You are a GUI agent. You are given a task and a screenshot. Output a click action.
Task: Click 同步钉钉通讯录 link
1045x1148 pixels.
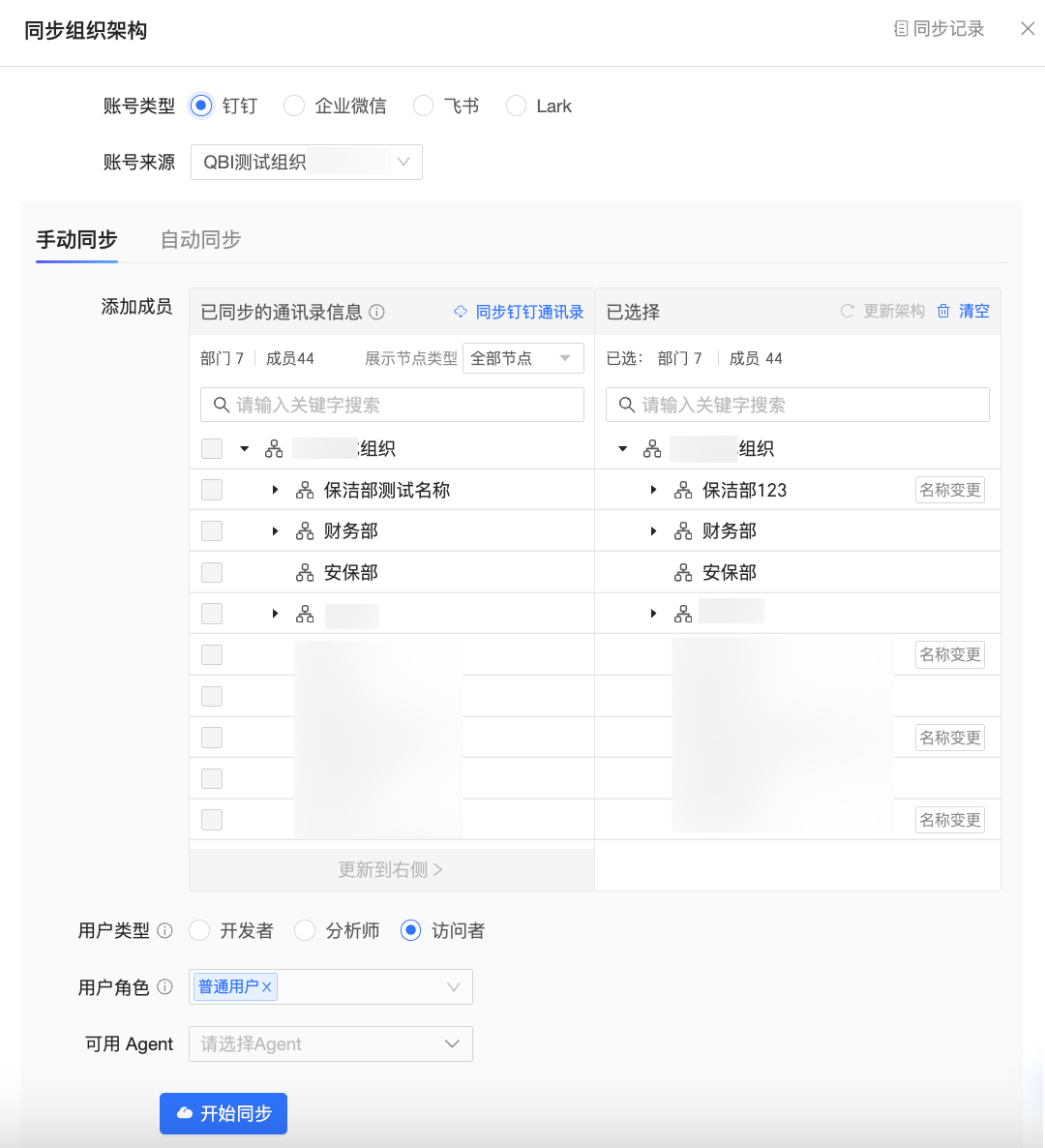click(x=519, y=312)
